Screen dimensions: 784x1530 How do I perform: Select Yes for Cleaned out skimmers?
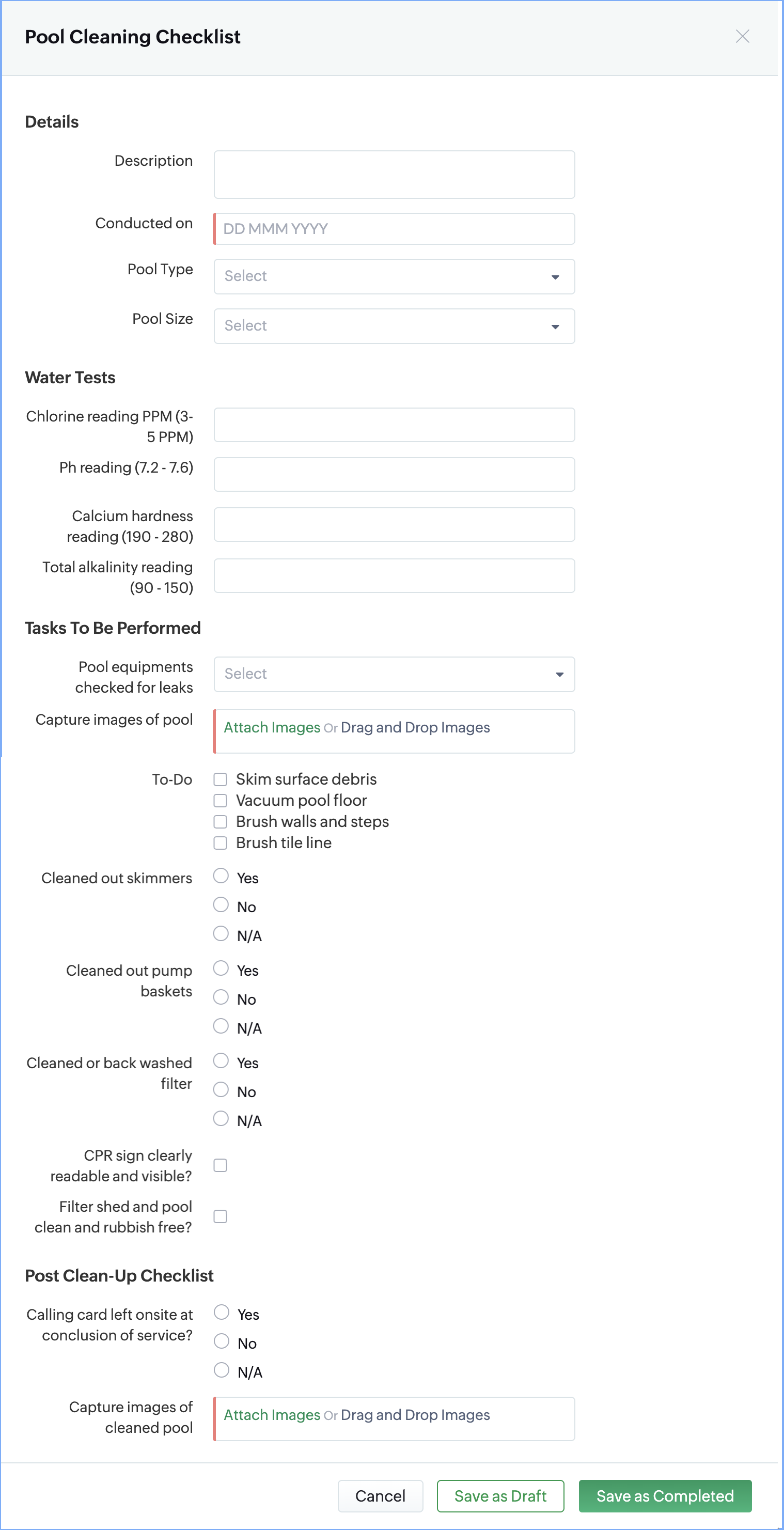coord(221,876)
